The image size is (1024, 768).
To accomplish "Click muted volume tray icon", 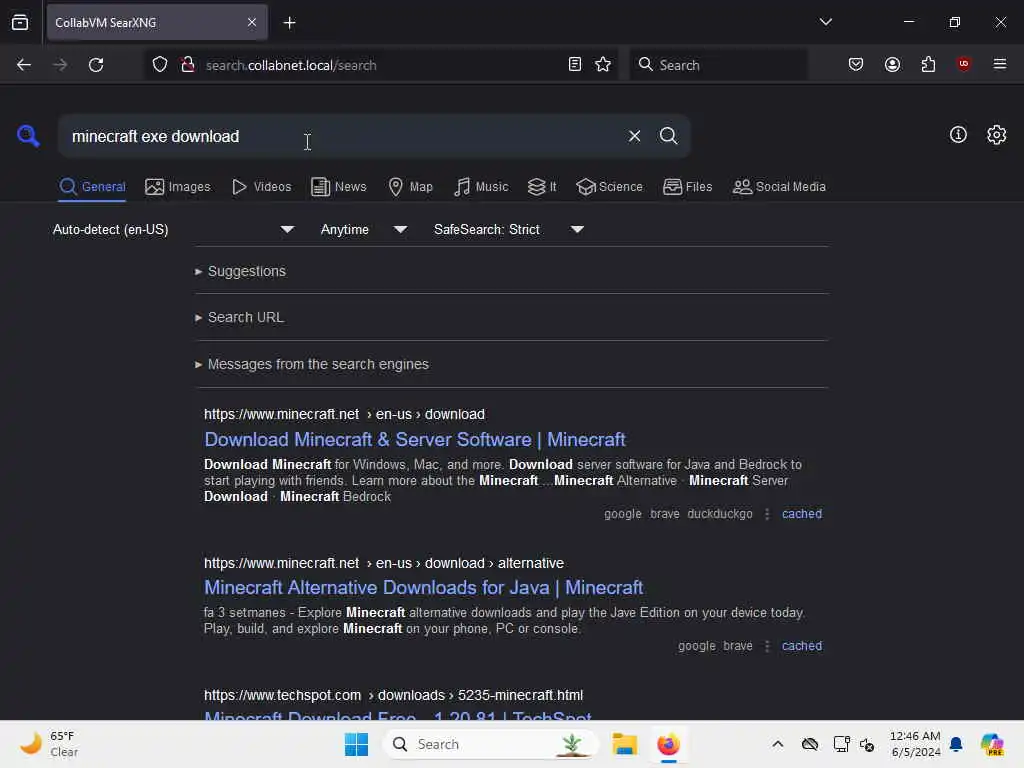I will (x=867, y=744).
